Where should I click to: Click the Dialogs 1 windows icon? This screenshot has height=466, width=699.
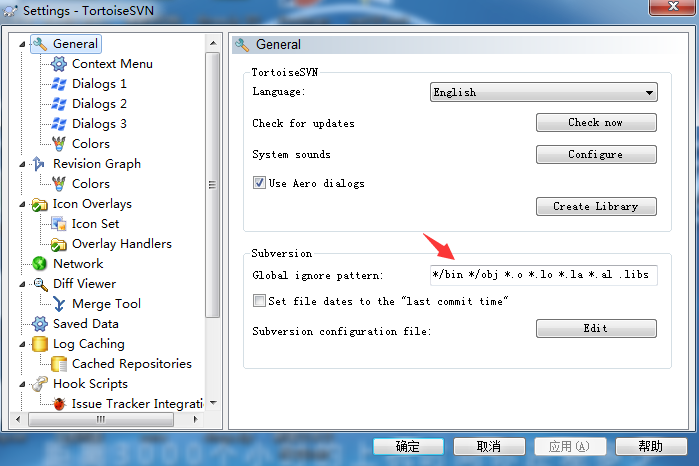59,84
